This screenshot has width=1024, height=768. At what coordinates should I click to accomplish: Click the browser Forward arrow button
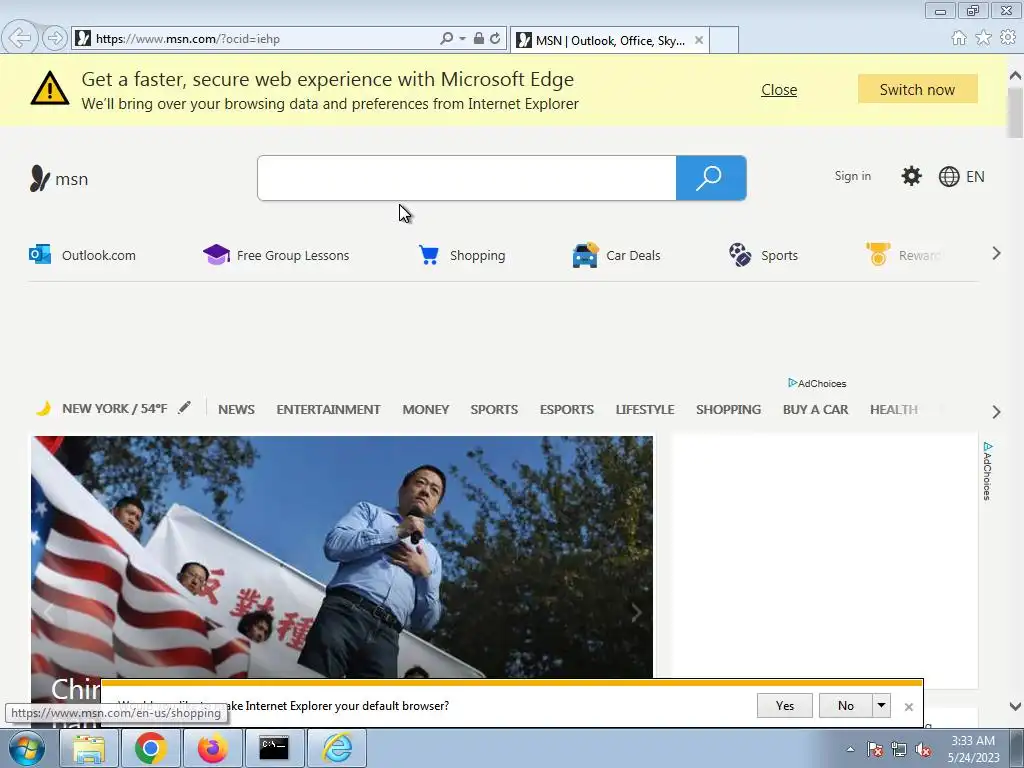[55, 38]
